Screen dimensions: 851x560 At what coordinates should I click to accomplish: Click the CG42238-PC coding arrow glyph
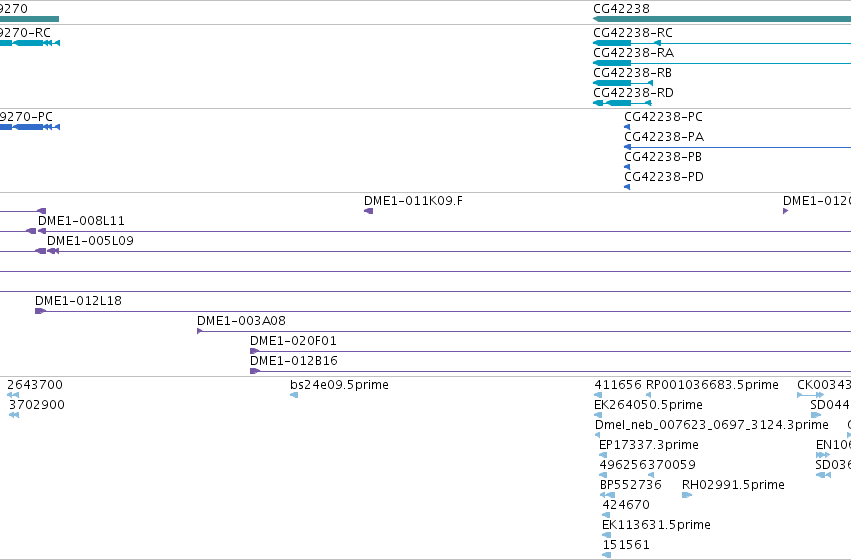(627, 127)
